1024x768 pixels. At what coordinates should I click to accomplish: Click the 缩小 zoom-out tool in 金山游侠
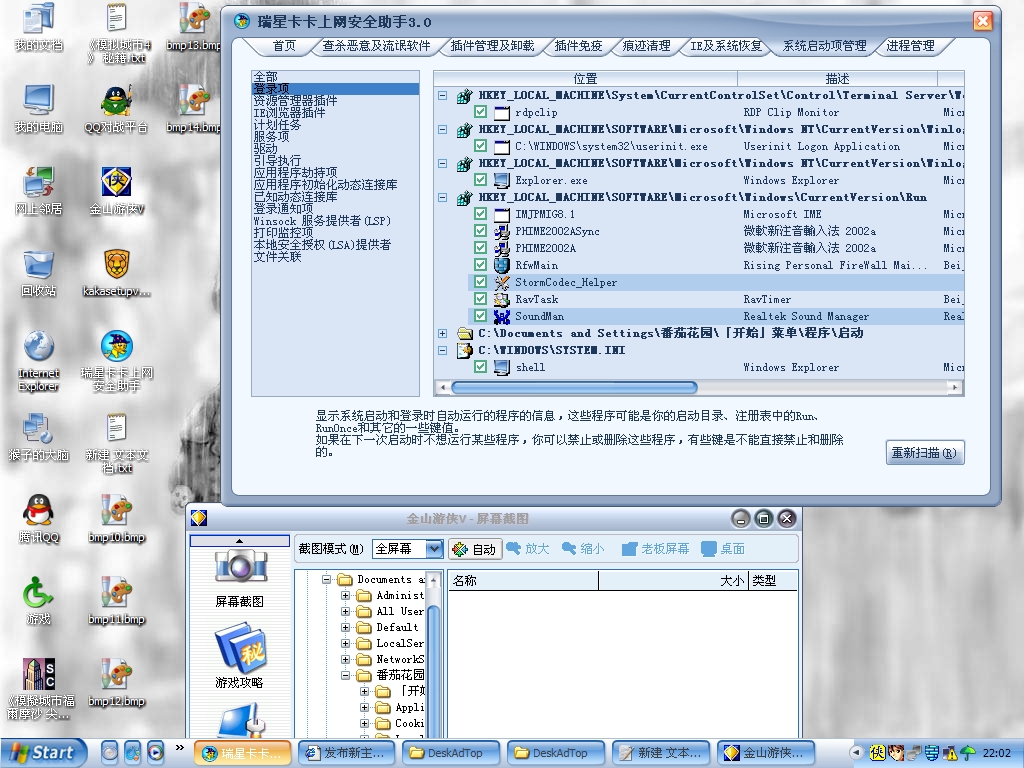[x=583, y=549]
